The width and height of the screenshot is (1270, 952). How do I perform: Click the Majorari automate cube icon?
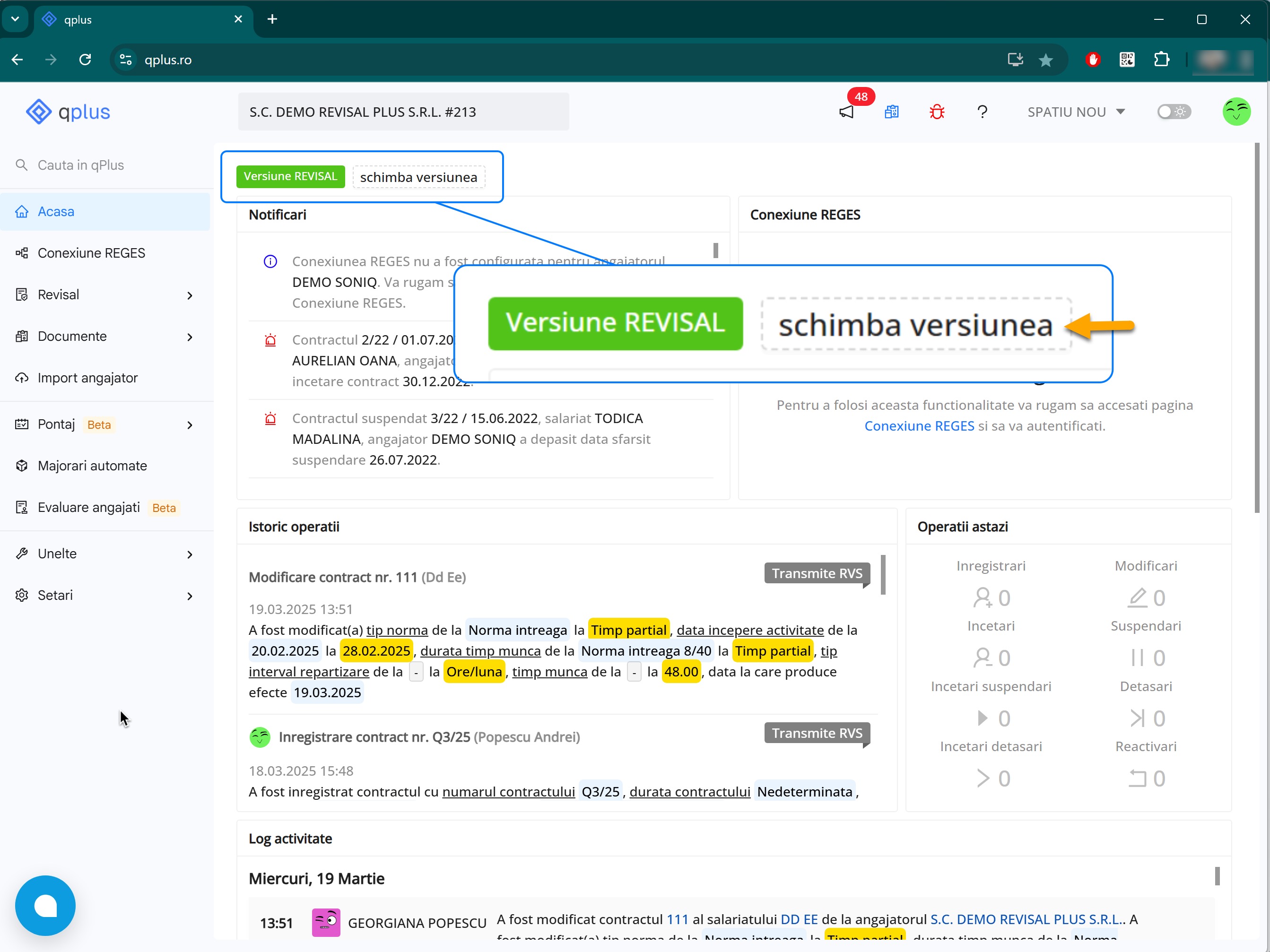(22, 466)
